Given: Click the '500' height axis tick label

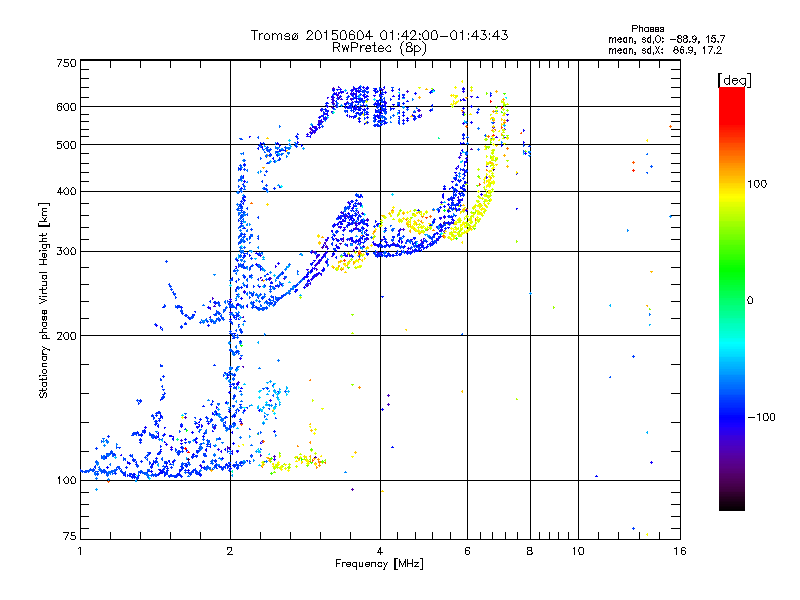Looking at the screenshot, I should (x=66, y=145).
